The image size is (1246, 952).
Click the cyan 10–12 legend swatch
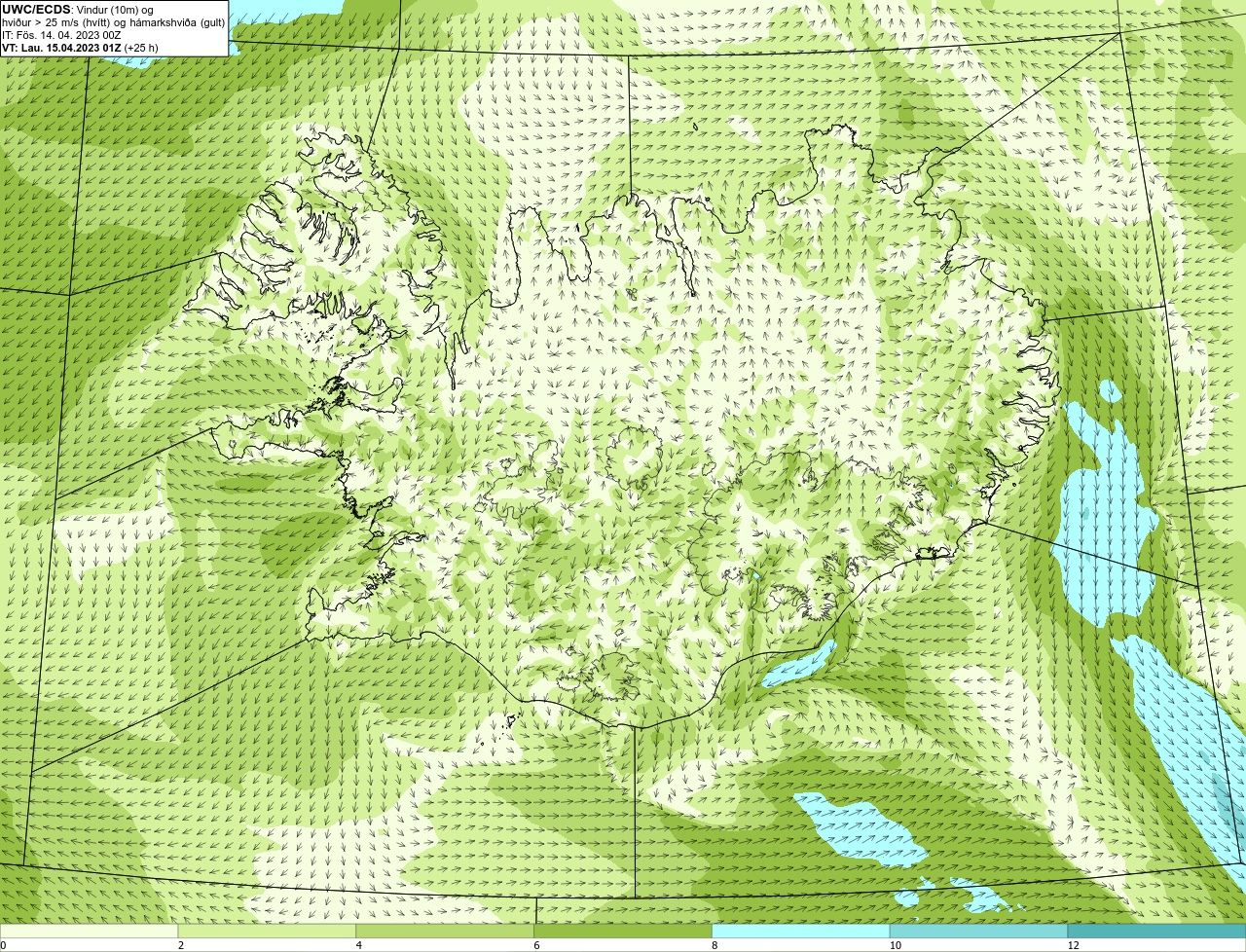tap(979, 931)
